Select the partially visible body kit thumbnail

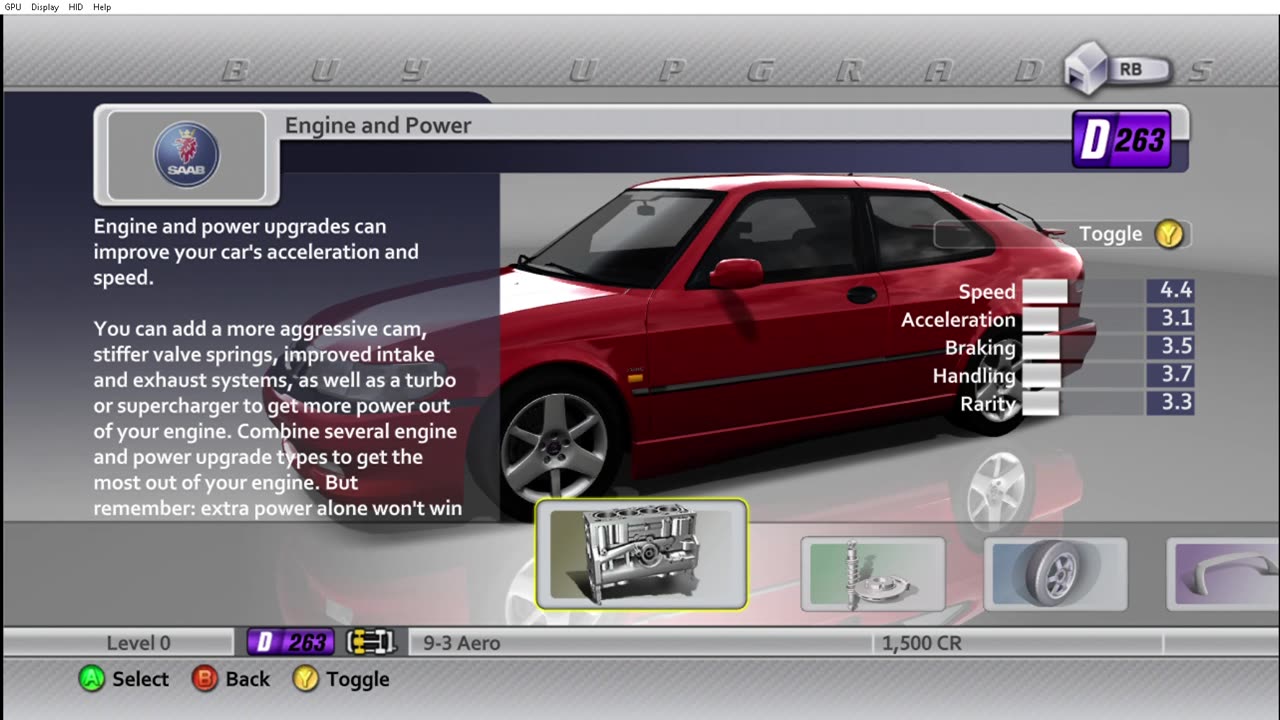[1223, 574]
